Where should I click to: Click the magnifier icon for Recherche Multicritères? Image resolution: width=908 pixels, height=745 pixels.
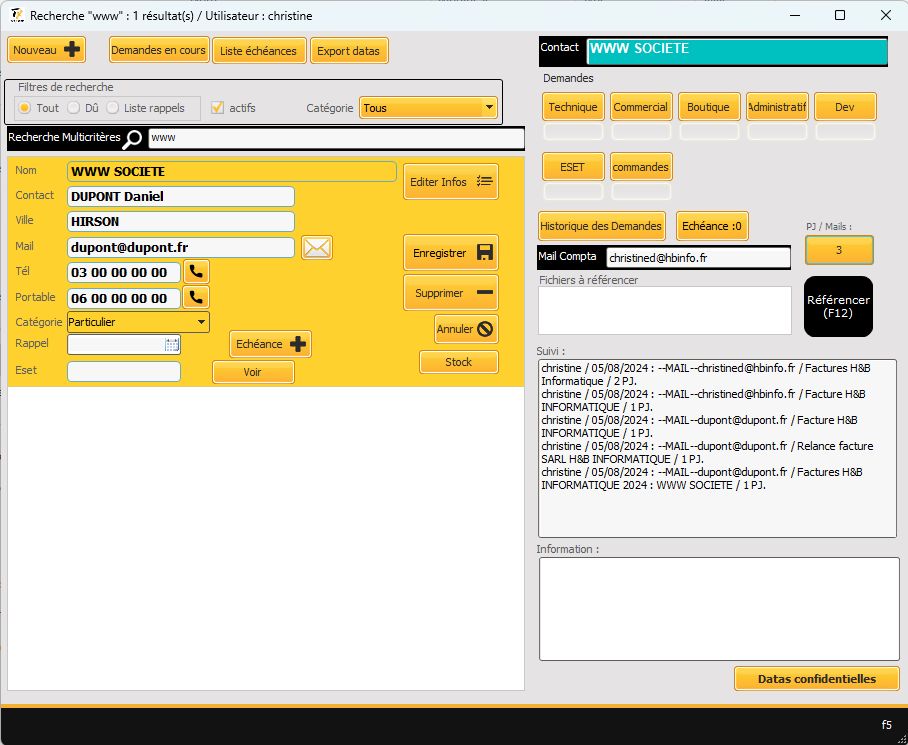click(x=133, y=138)
